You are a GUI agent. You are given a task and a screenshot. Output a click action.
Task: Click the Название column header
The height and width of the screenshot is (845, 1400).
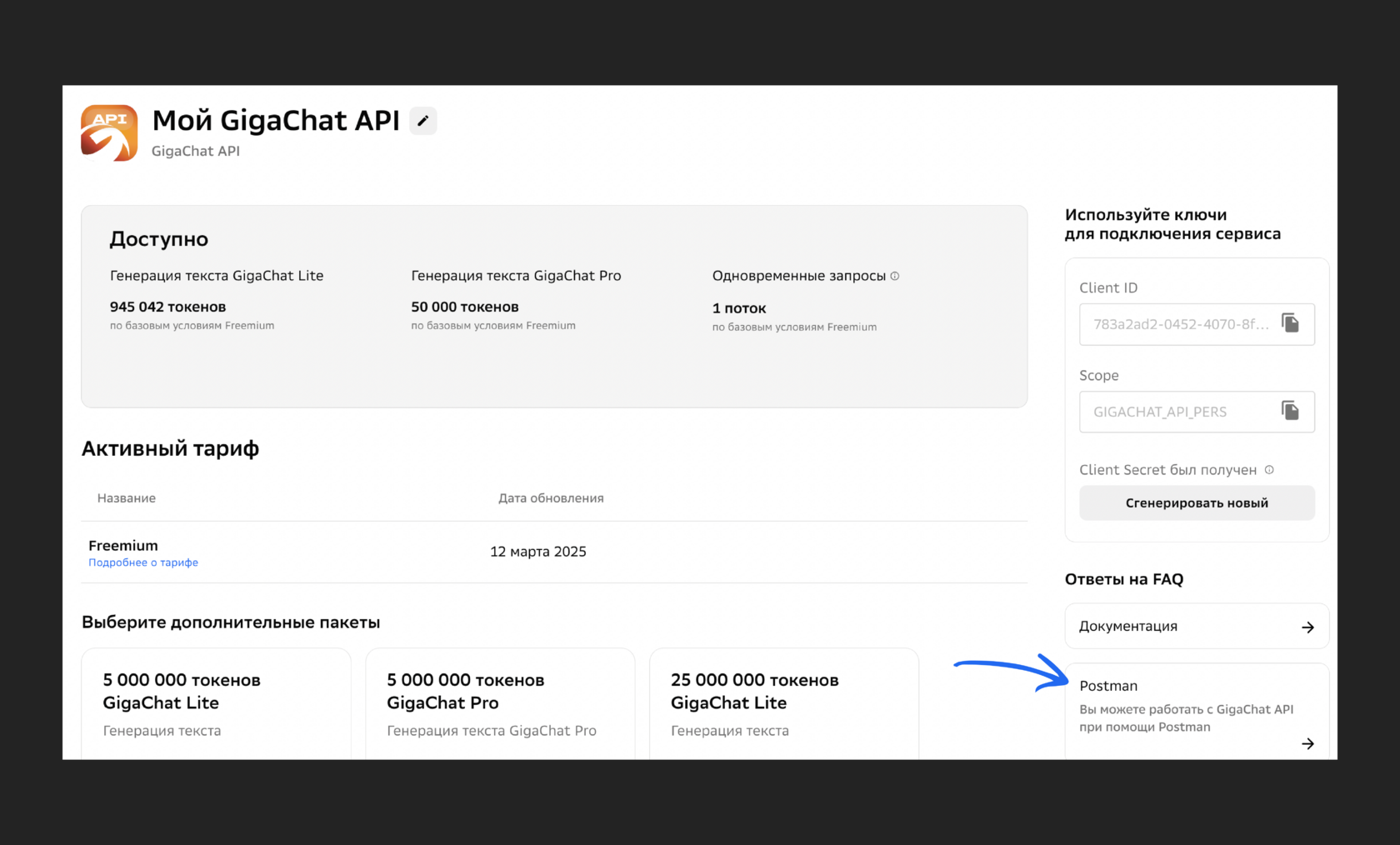127,498
